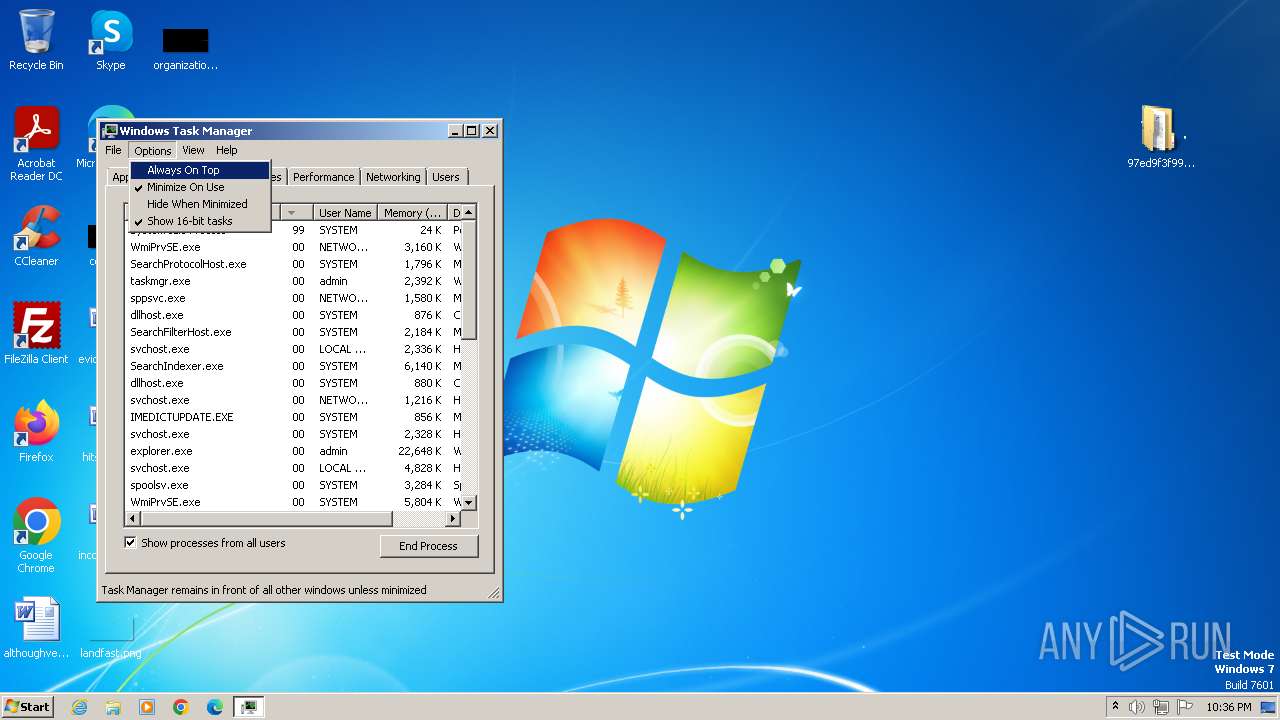Open the View menu
The image size is (1280, 720).
coord(193,150)
